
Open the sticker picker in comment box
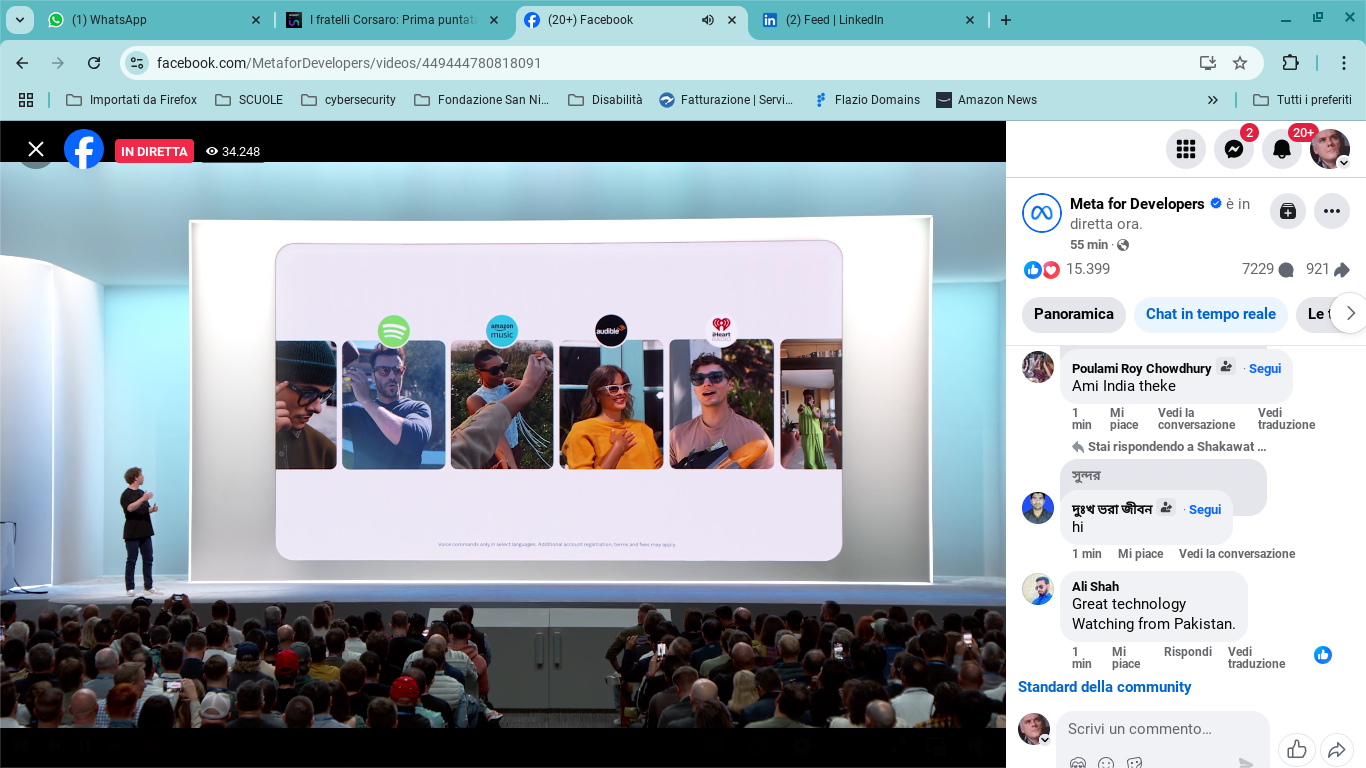1134,763
